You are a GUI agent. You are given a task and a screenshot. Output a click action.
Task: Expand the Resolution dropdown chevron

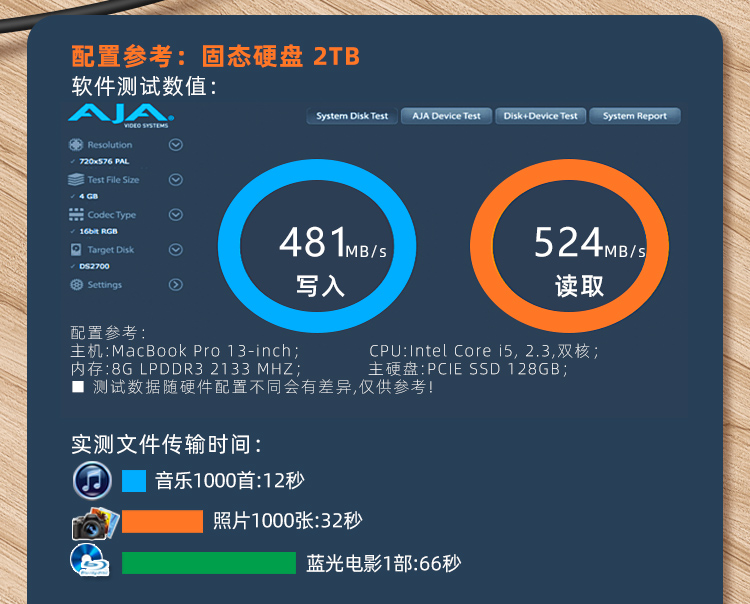point(176,144)
